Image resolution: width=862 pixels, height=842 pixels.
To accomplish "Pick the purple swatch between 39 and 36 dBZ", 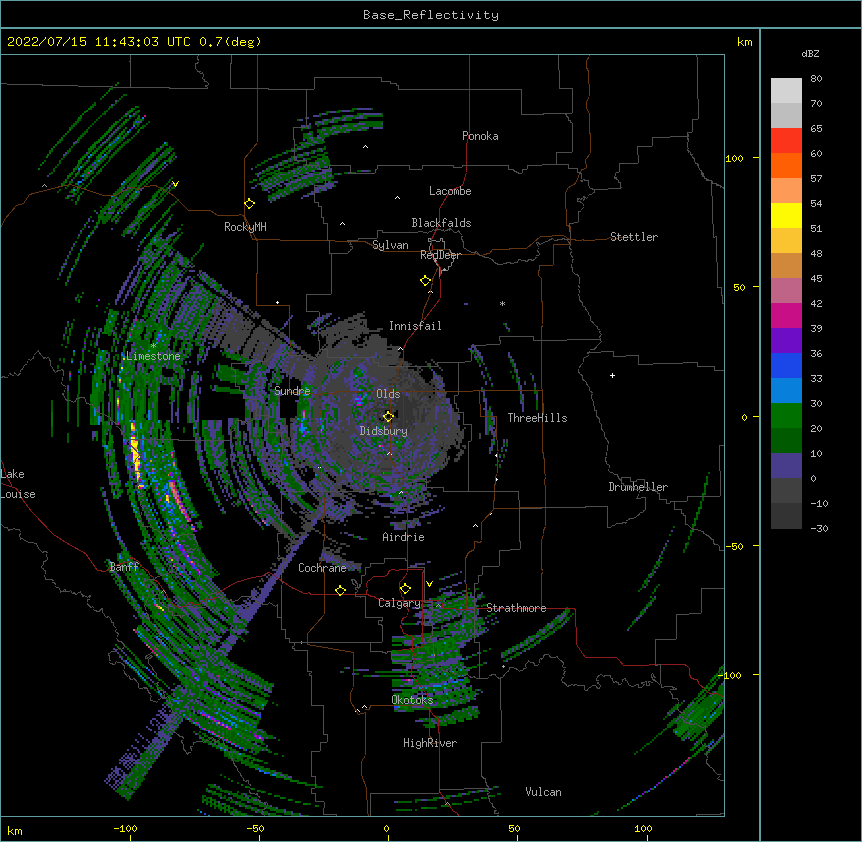I will tap(786, 340).
